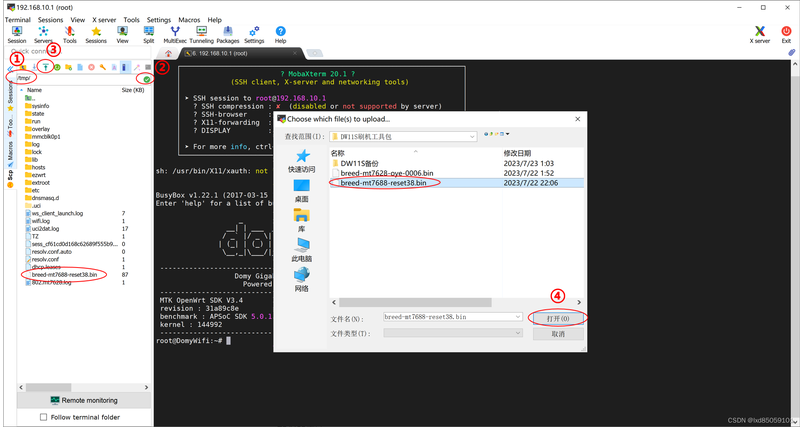Open the Macros menu
This screenshot has height=427, width=800.
[x=189, y=20]
